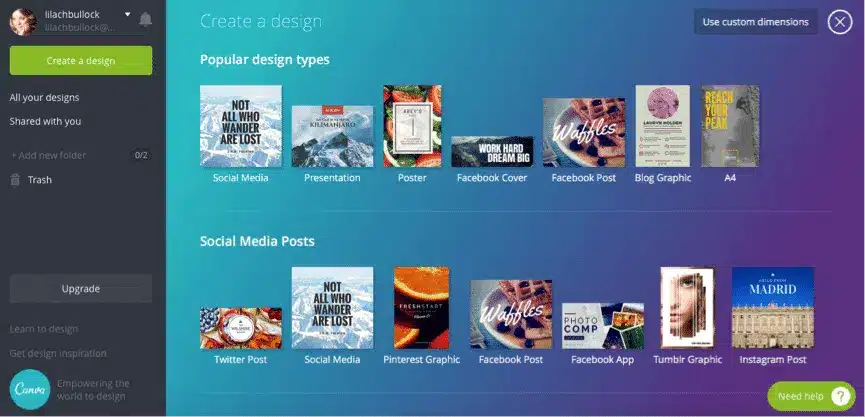Click the notification bell icon

(x=146, y=20)
